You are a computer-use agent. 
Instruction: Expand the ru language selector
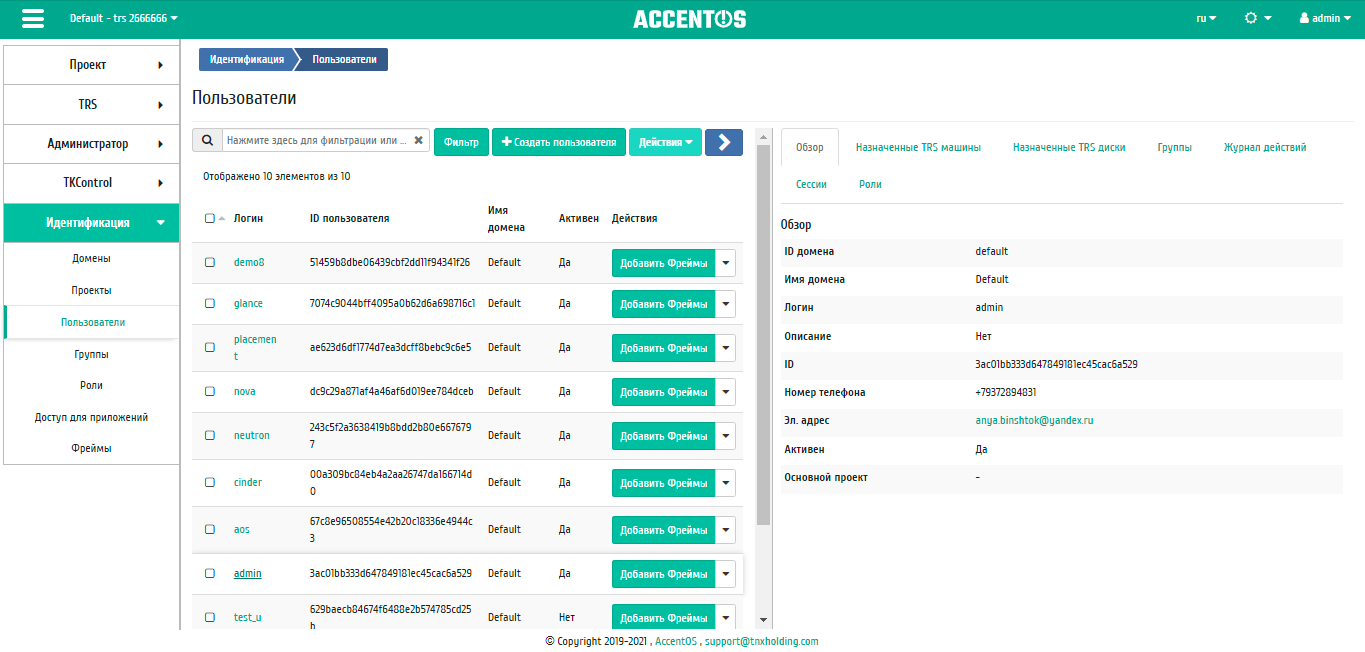pyautogui.click(x=1206, y=18)
